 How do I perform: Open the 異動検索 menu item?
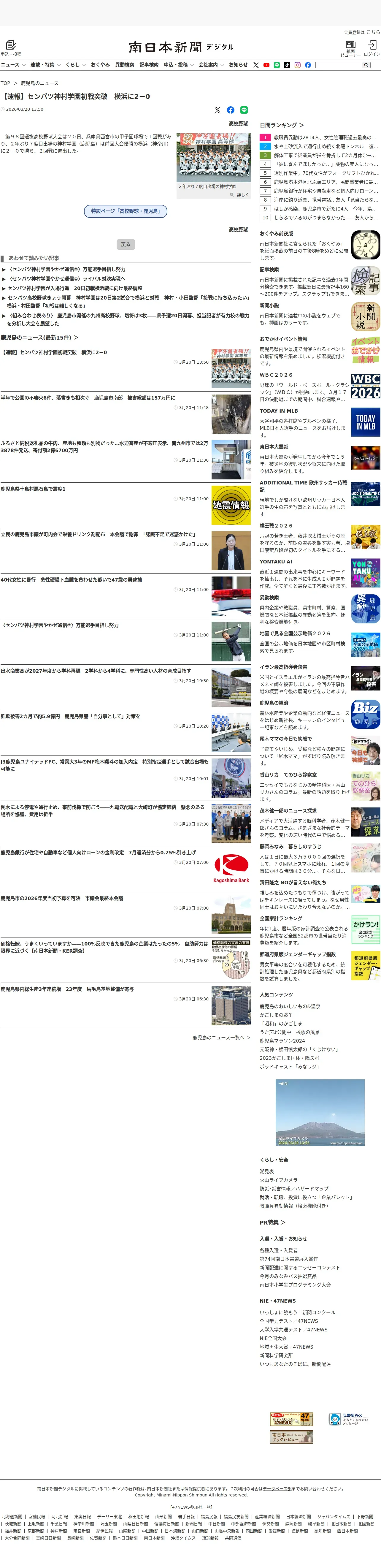pyautogui.click(x=125, y=64)
